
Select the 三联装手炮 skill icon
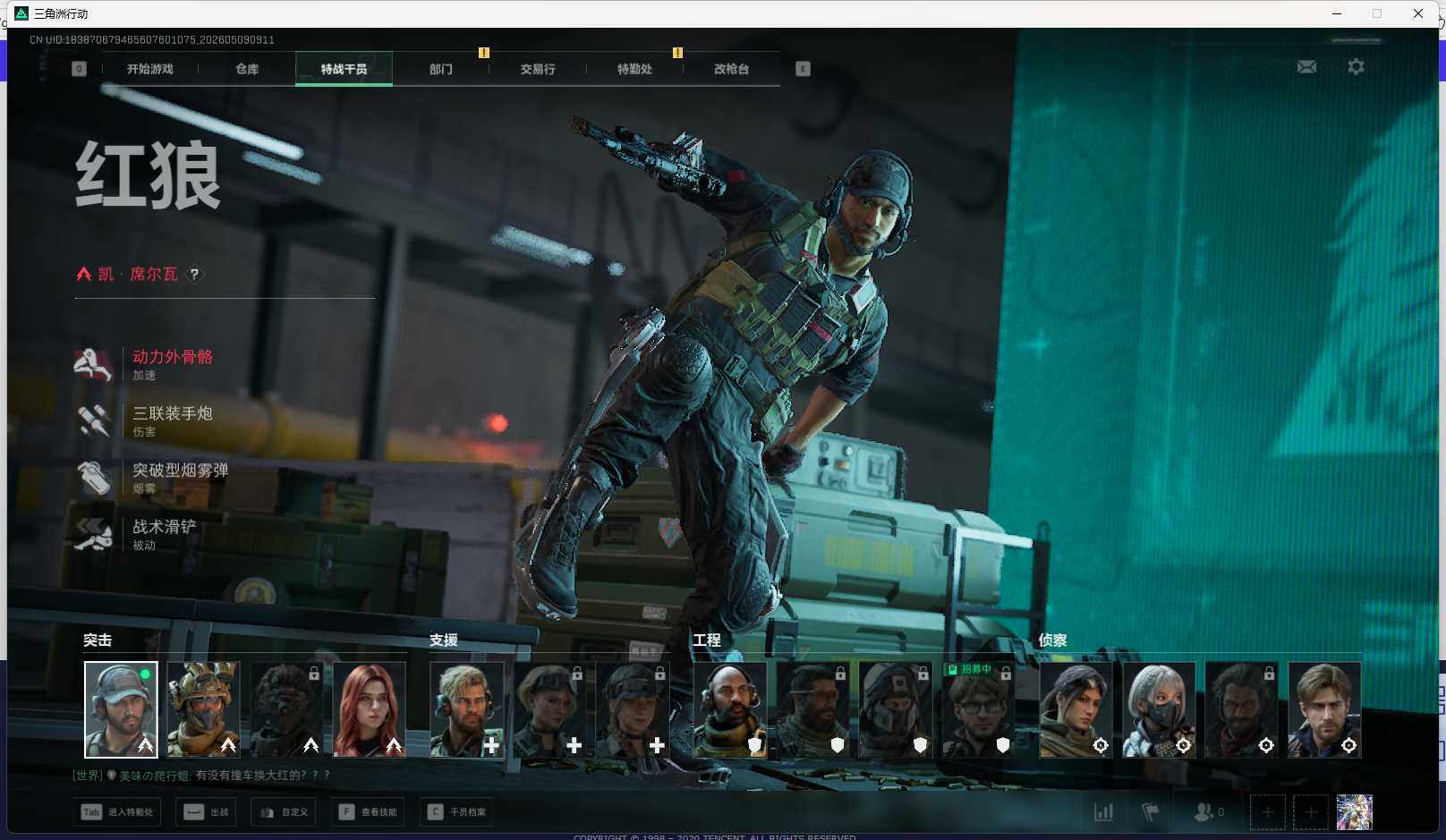pyautogui.click(x=94, y=420)
